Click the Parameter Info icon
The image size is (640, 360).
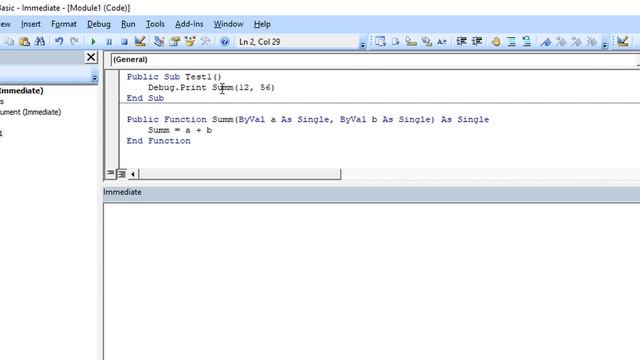pos(427,41)
